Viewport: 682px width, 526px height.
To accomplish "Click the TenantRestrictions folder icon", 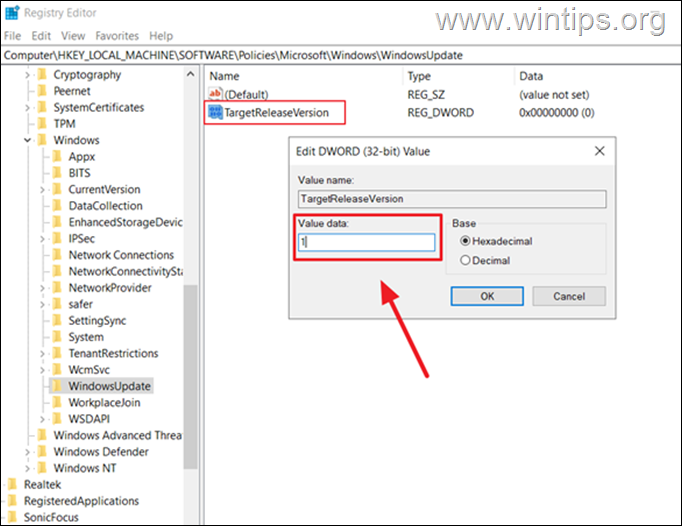I will (57, 353).
